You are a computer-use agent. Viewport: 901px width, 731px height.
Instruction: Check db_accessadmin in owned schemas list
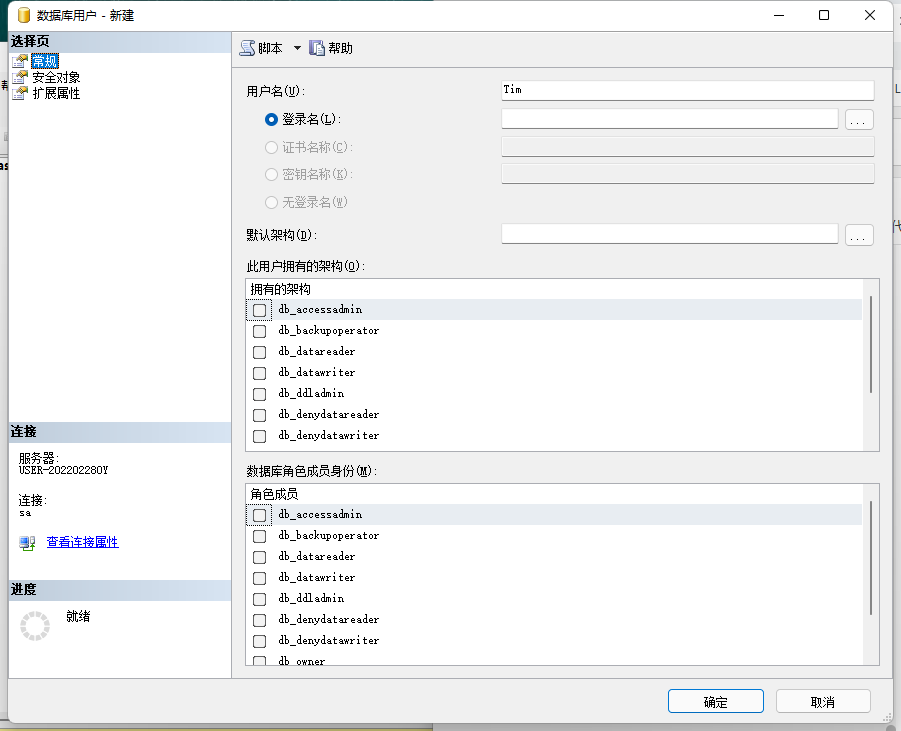click(x=260, y=310)
